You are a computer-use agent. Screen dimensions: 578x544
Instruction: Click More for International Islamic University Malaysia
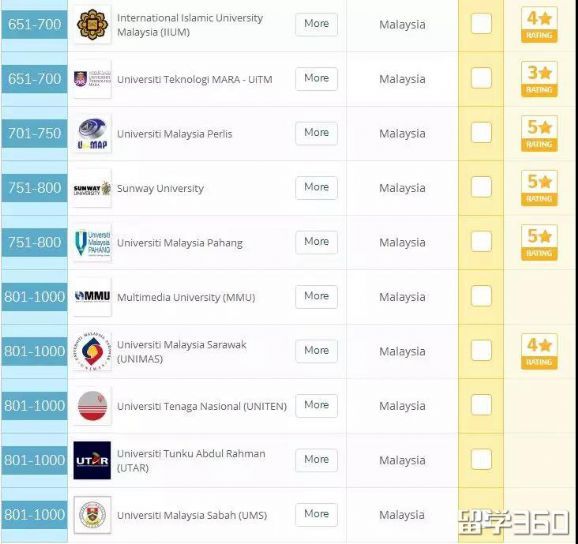tap(316, 24)
